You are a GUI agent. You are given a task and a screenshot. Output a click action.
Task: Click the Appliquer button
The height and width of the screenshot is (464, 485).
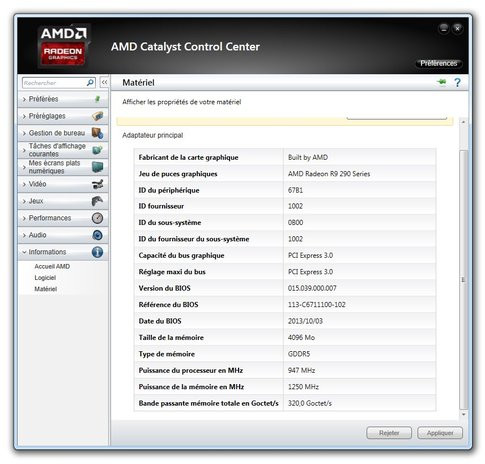tap(440, 433)
